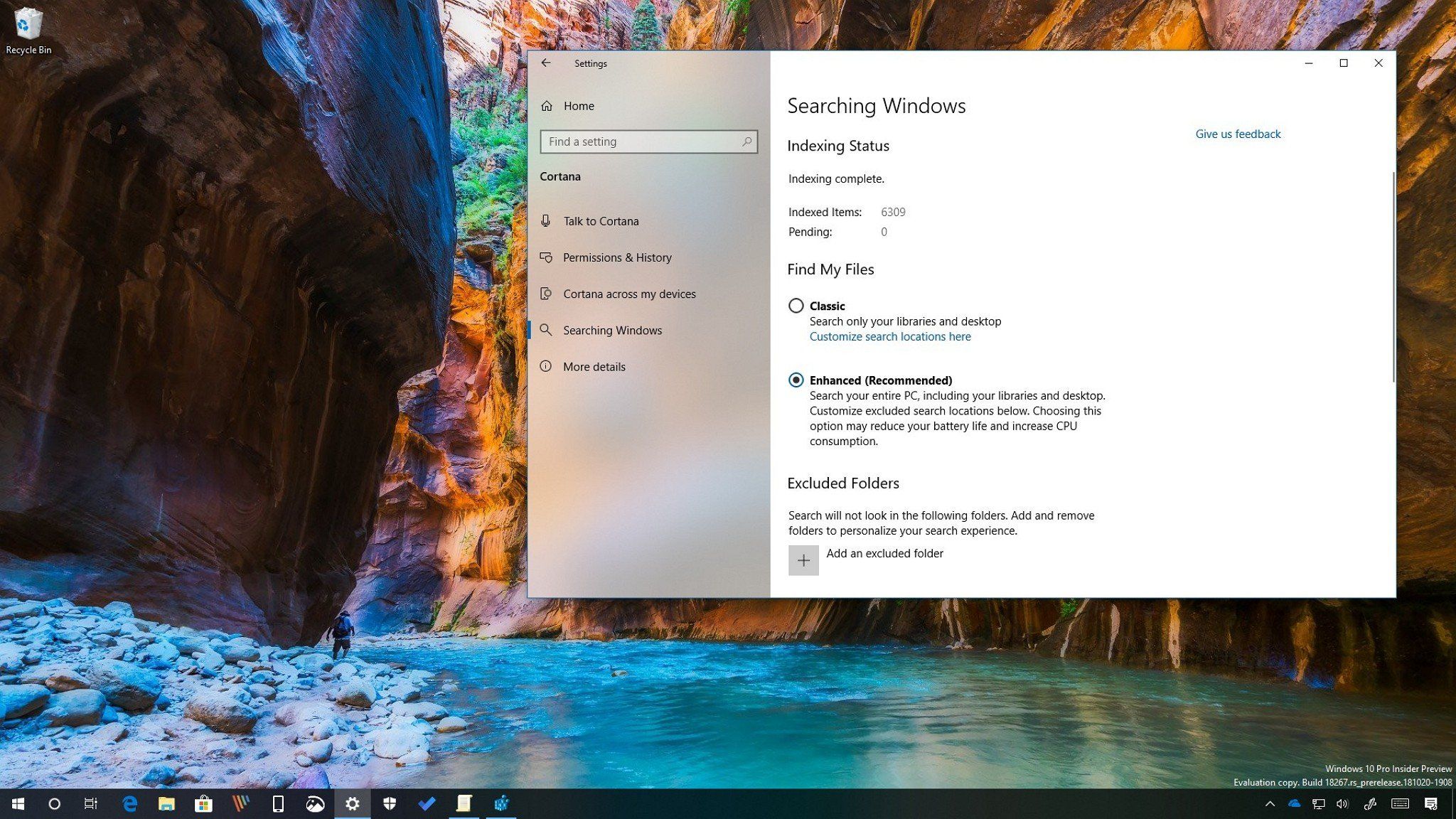Open Action Center notifications icon
Viewport: 1456px width, 819px height.
coord(1431,804)
